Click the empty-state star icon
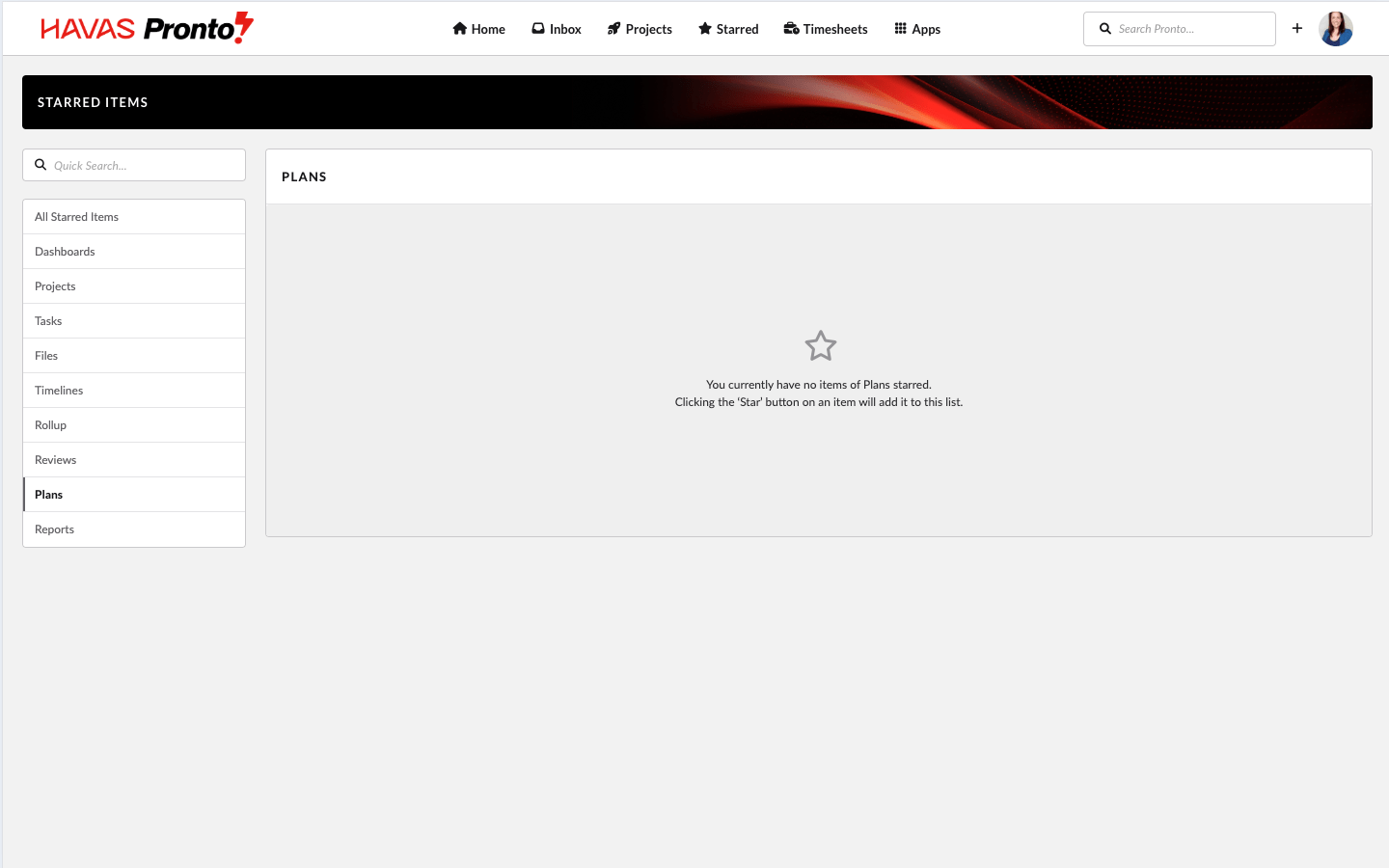The height and width of the screenshot is (868, 1389). 820,346
